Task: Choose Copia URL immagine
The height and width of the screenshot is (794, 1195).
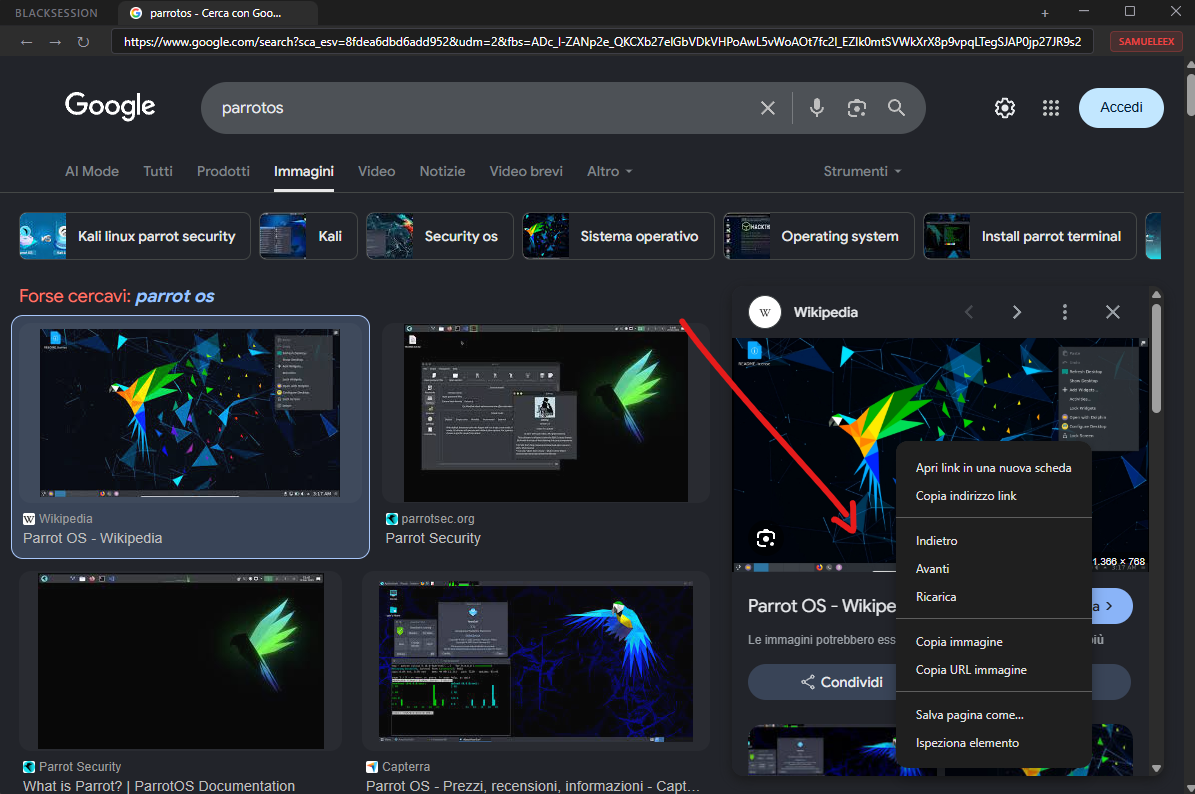Action: [994, 670]
